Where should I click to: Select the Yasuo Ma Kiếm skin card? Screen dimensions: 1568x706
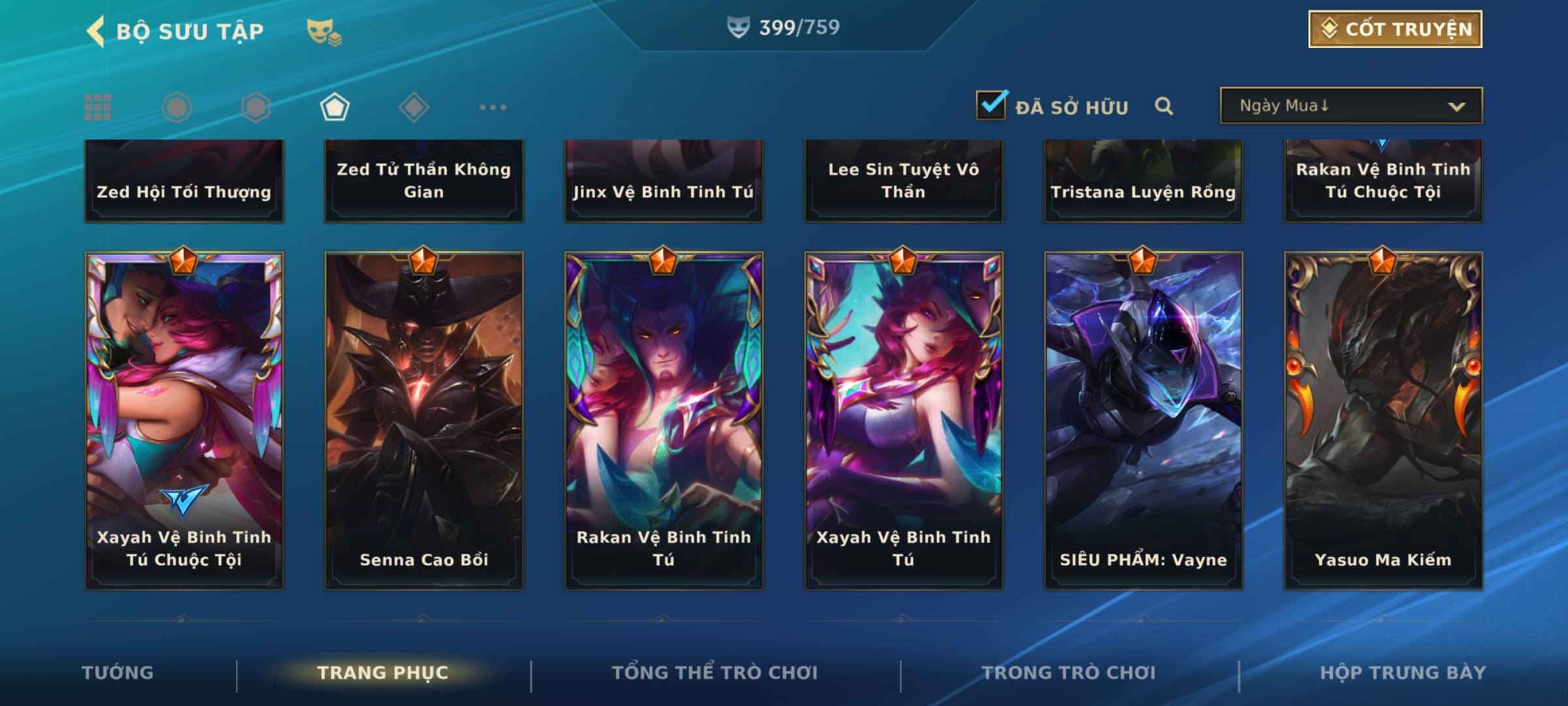point(1383,420)
